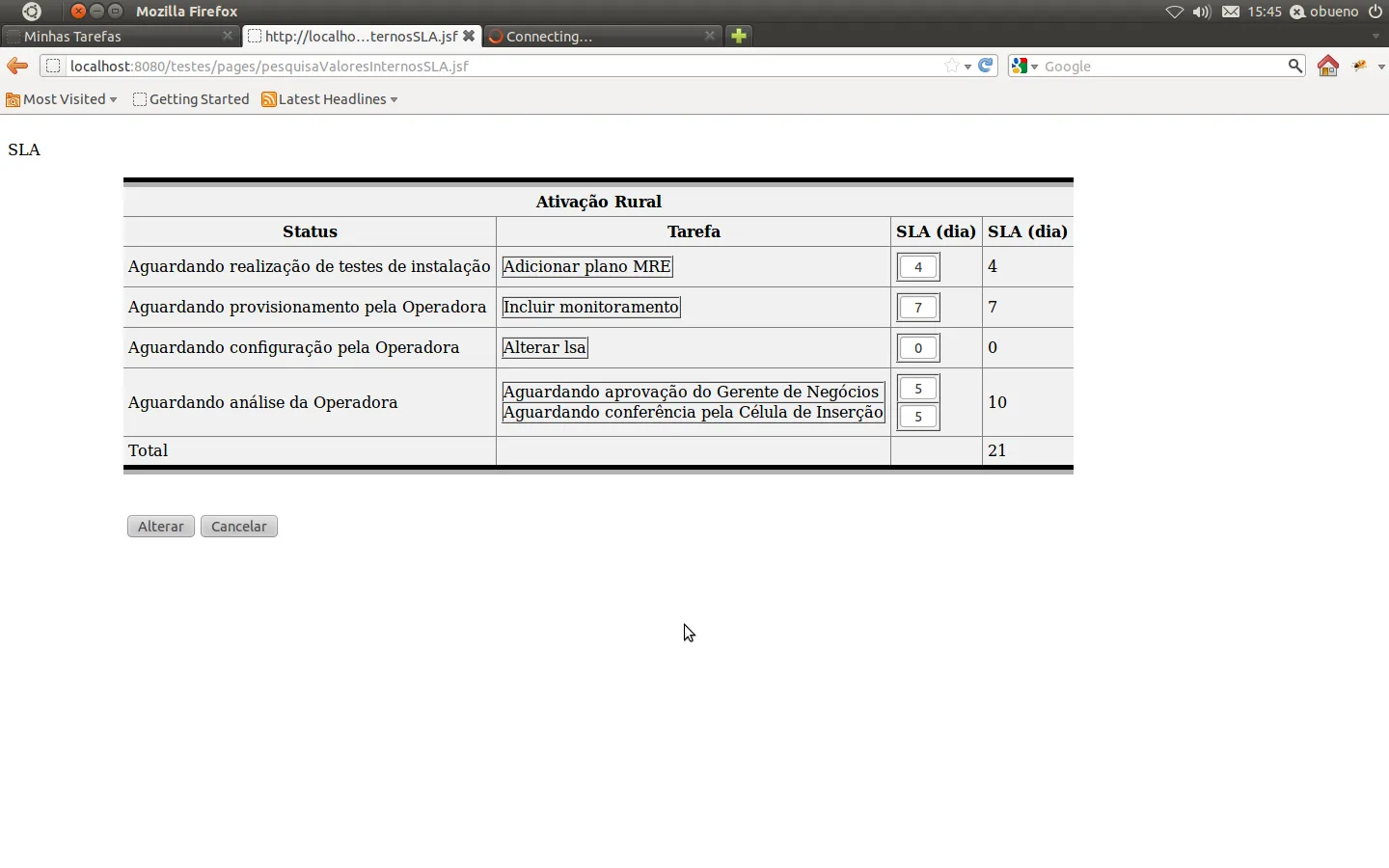Viewport: 1389px width, 868px height.
Task: Open the Ubuntu menu logo in the top panel
Action: 32,12
